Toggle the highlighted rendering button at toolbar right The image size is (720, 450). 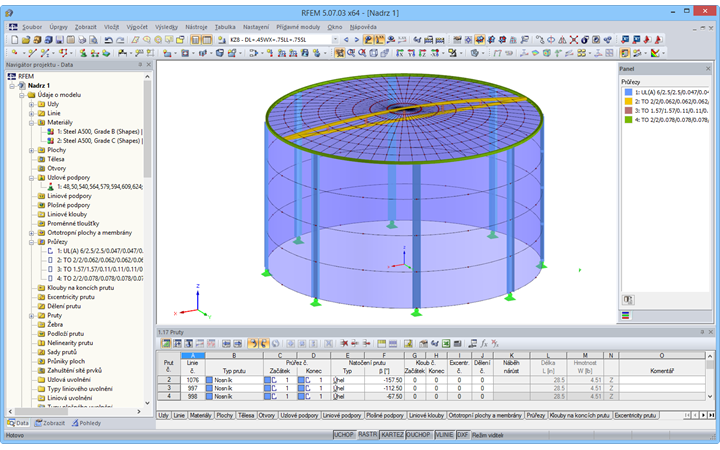(x=625, y=53)
